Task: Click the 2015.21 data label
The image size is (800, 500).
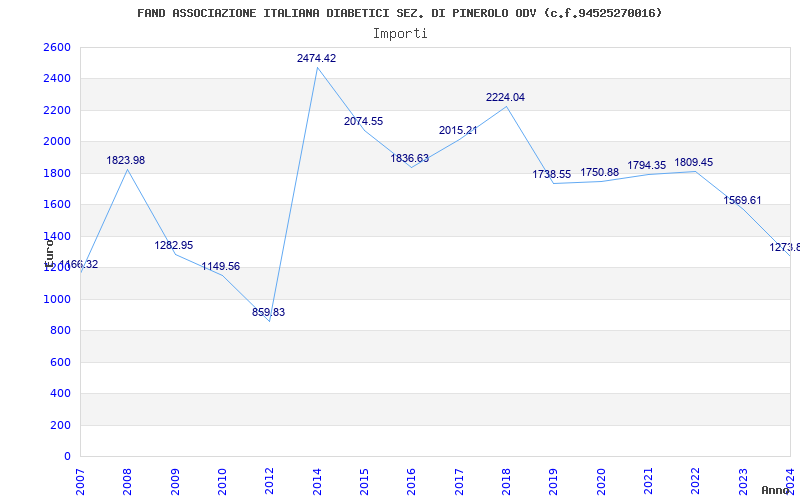Action: pos(458,130)
